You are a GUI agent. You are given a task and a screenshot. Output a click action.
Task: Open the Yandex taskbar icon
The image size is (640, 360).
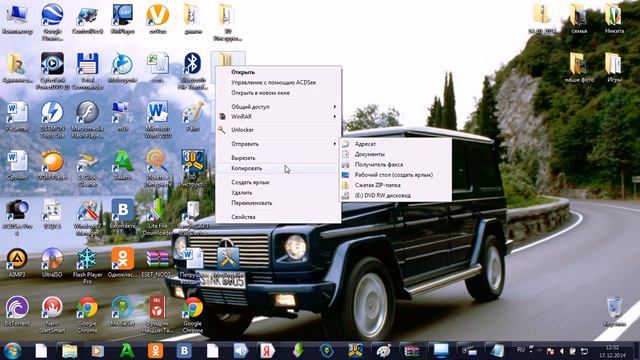point(268,351)
